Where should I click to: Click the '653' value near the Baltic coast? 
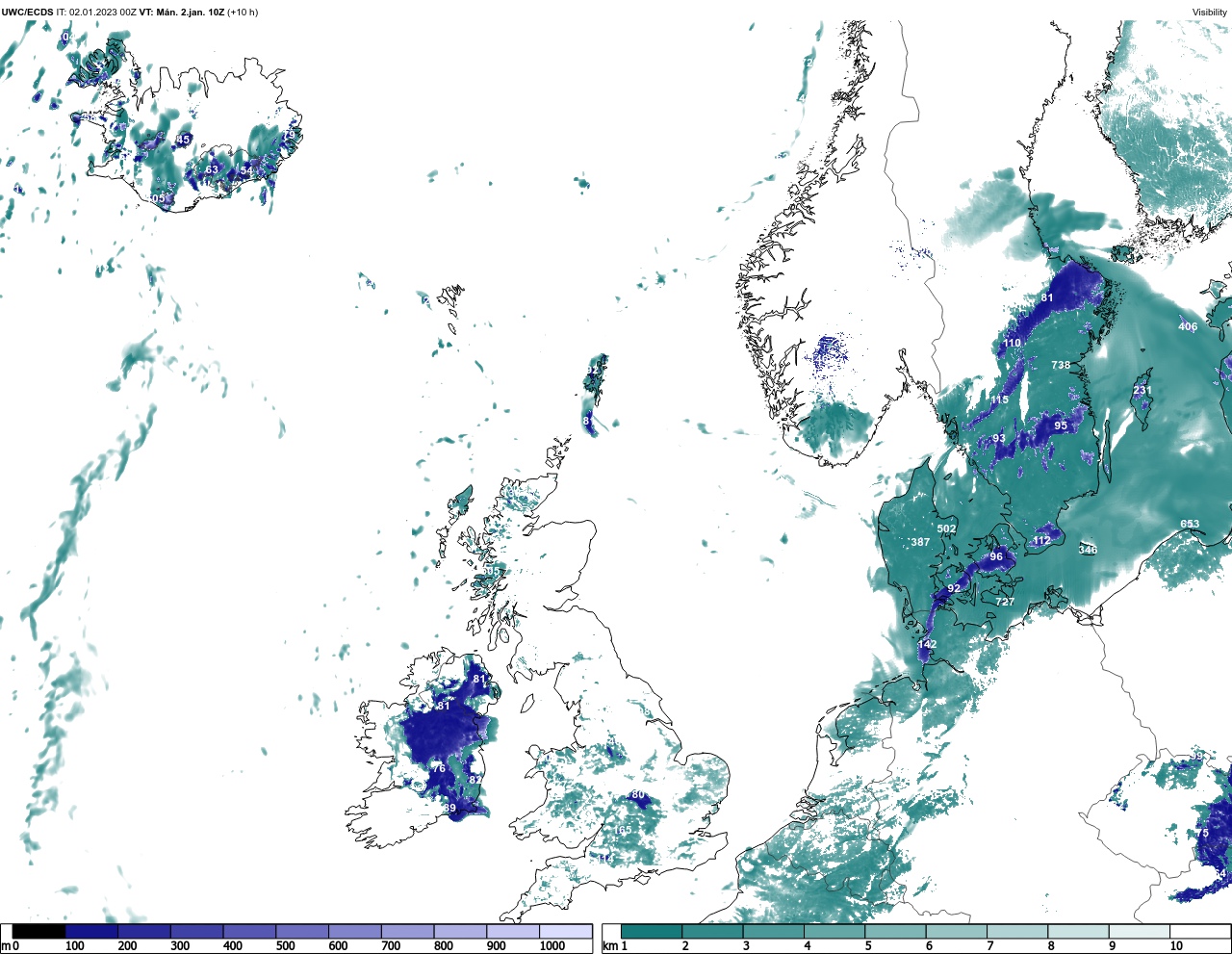pos(1190,525)
